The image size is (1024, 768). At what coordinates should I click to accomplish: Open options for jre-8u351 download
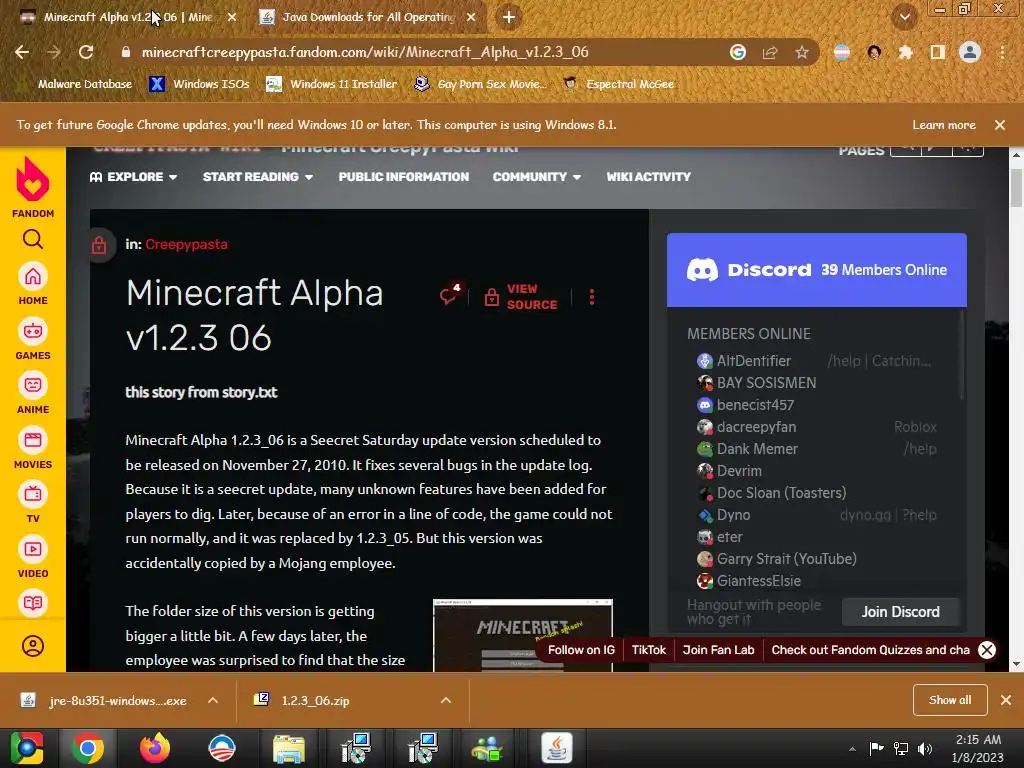(213, 700)
